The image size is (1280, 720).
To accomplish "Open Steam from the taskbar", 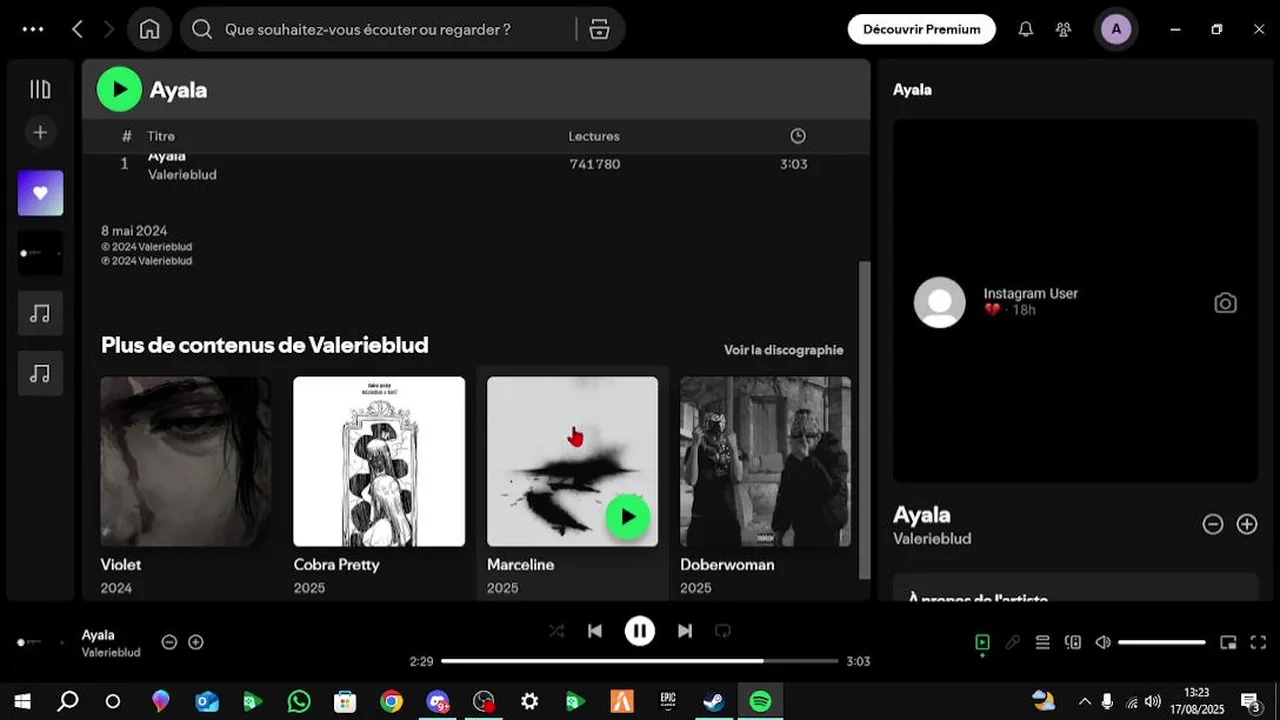I will click(x=714, y=701).
